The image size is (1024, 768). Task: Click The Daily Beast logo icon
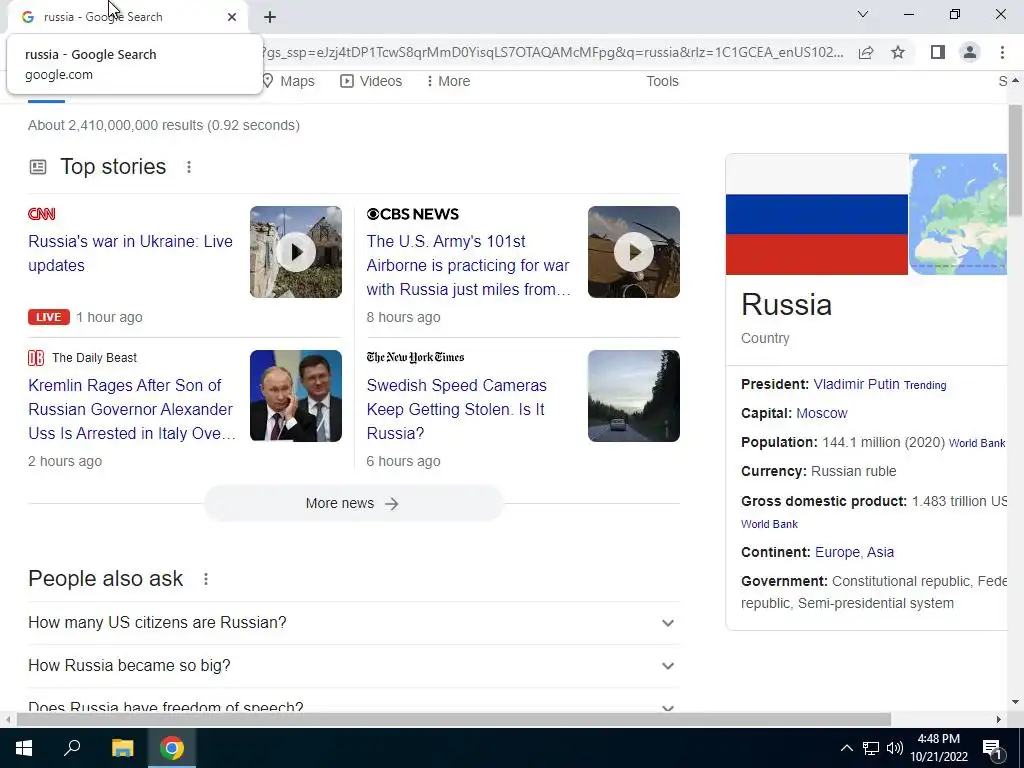point(36,358)
